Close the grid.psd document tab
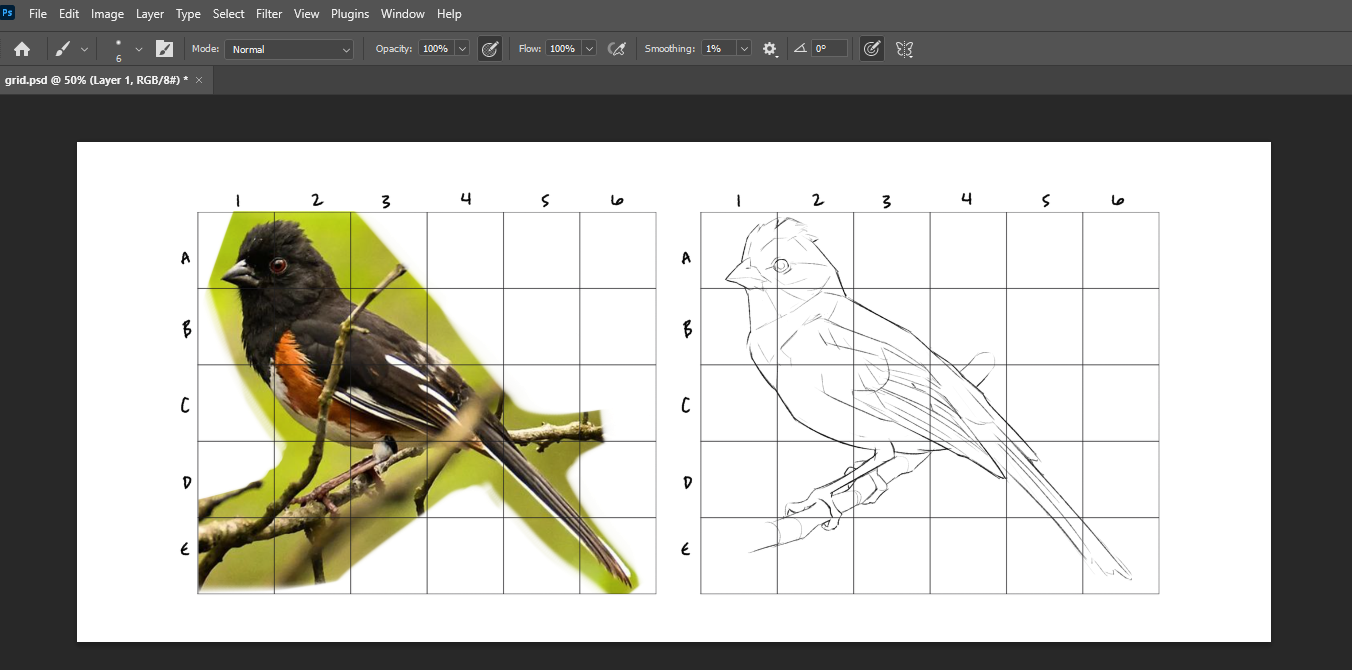This screenshot has width=1352, height=670. pos(199,80)
